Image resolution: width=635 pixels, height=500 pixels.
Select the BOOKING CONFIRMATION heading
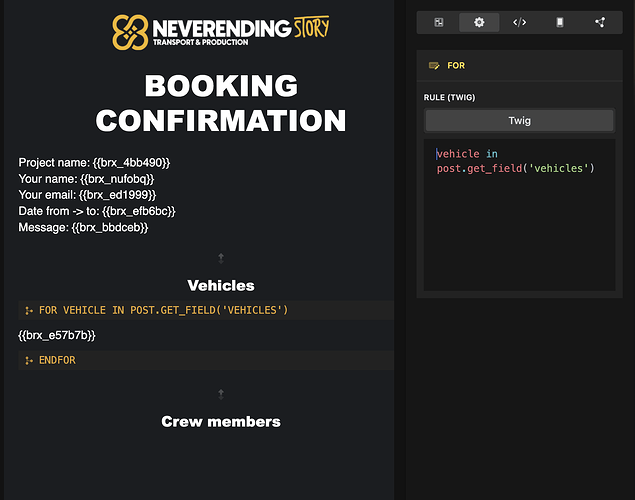[x=221, y=103]
